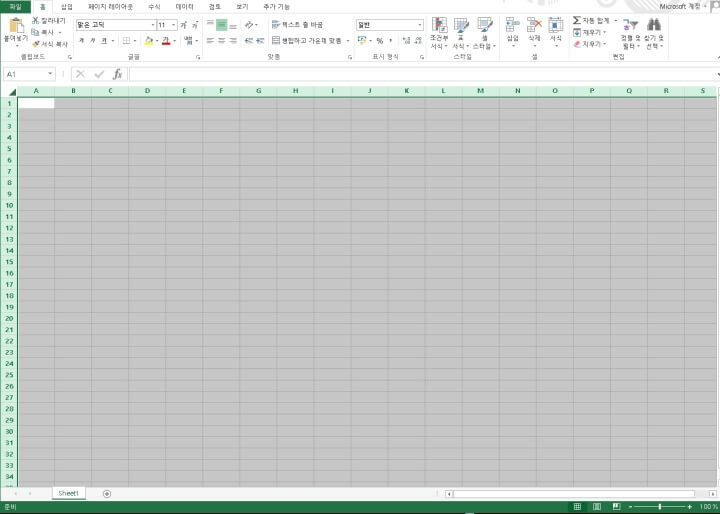Click the percent style icon
Viewport: 720px width, 514px height.
pos(380,41)
